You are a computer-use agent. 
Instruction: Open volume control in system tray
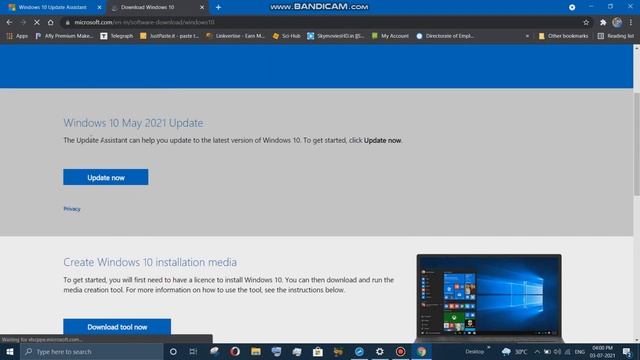coord(557,352)
